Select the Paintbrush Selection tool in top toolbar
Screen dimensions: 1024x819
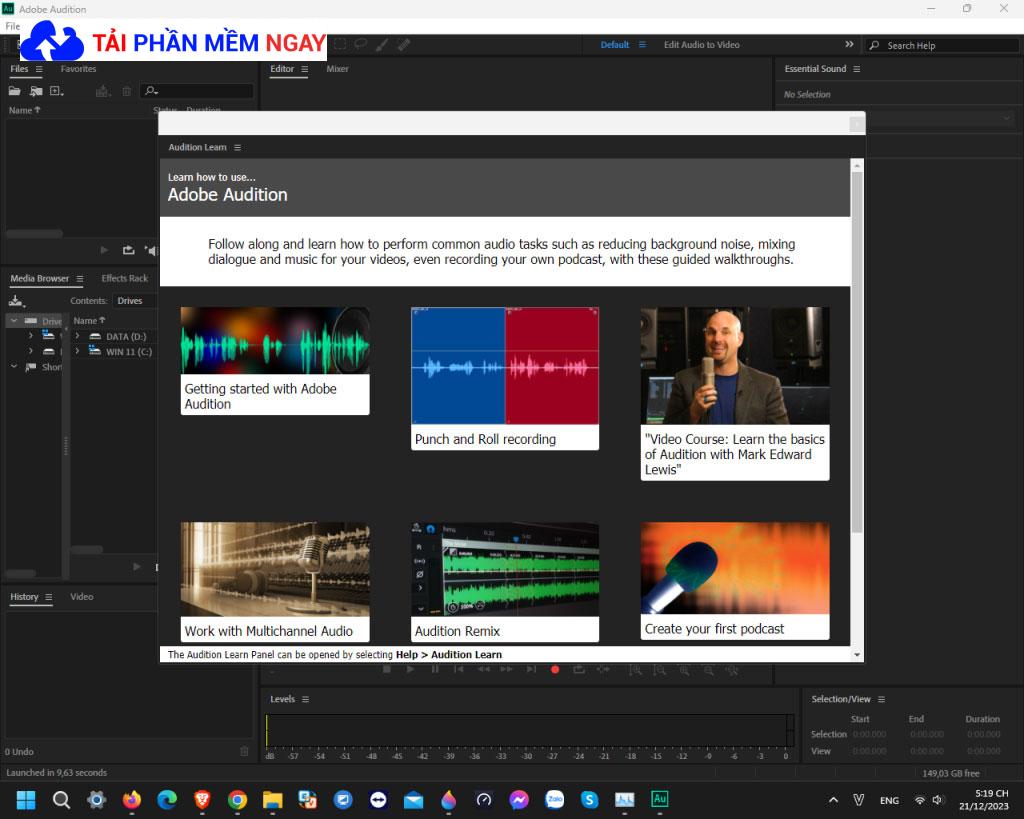[382, 44]
